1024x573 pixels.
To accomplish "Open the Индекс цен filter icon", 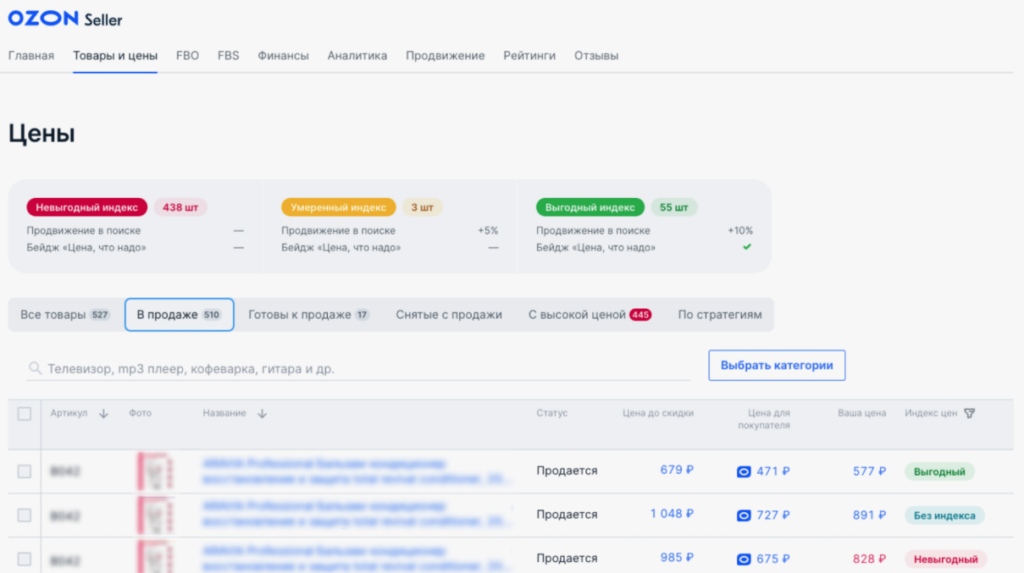I will 970,413.
